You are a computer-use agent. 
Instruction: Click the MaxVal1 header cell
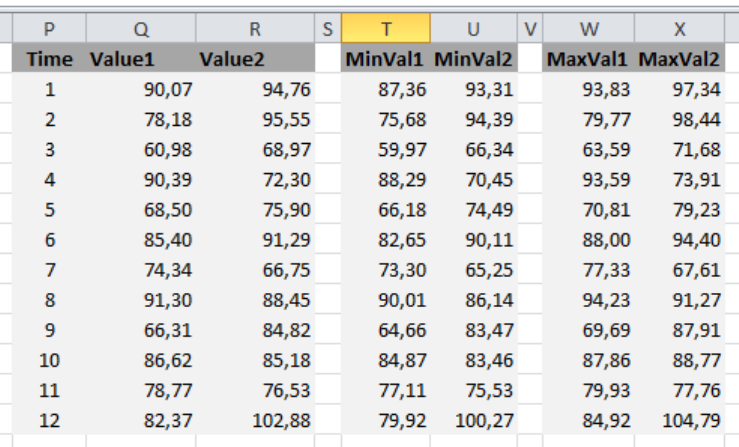589,58
